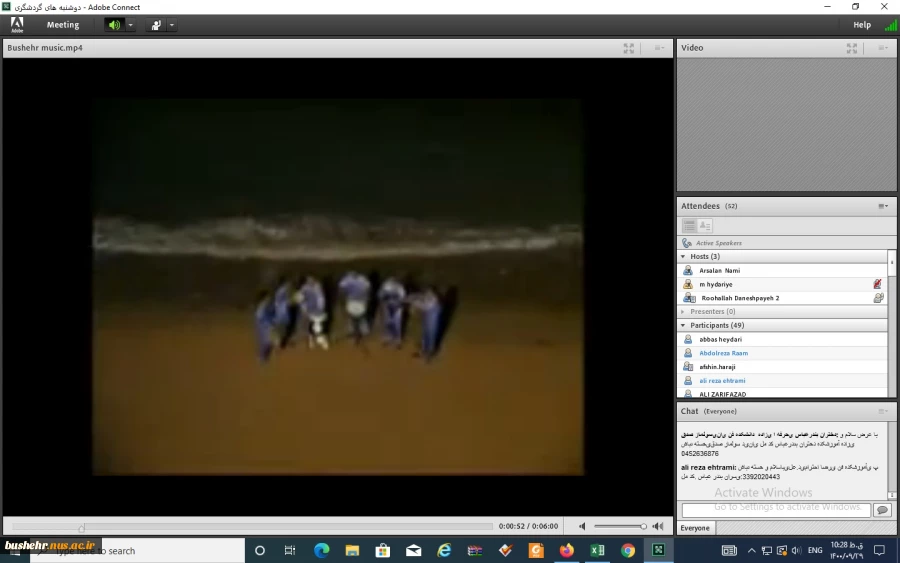900x563 pixels.
Task: Open Microsoft Store from taskbar
Action: click(382, 551)
